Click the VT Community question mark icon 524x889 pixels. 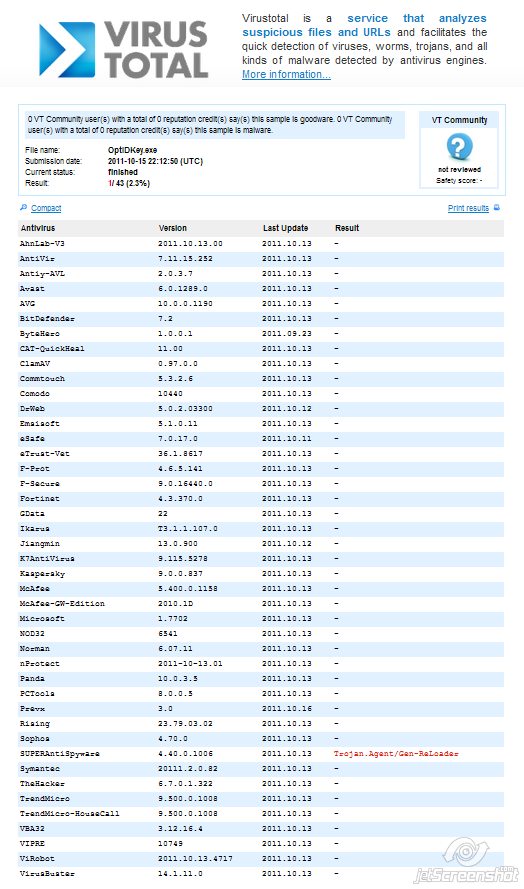(x=459, y=147)
